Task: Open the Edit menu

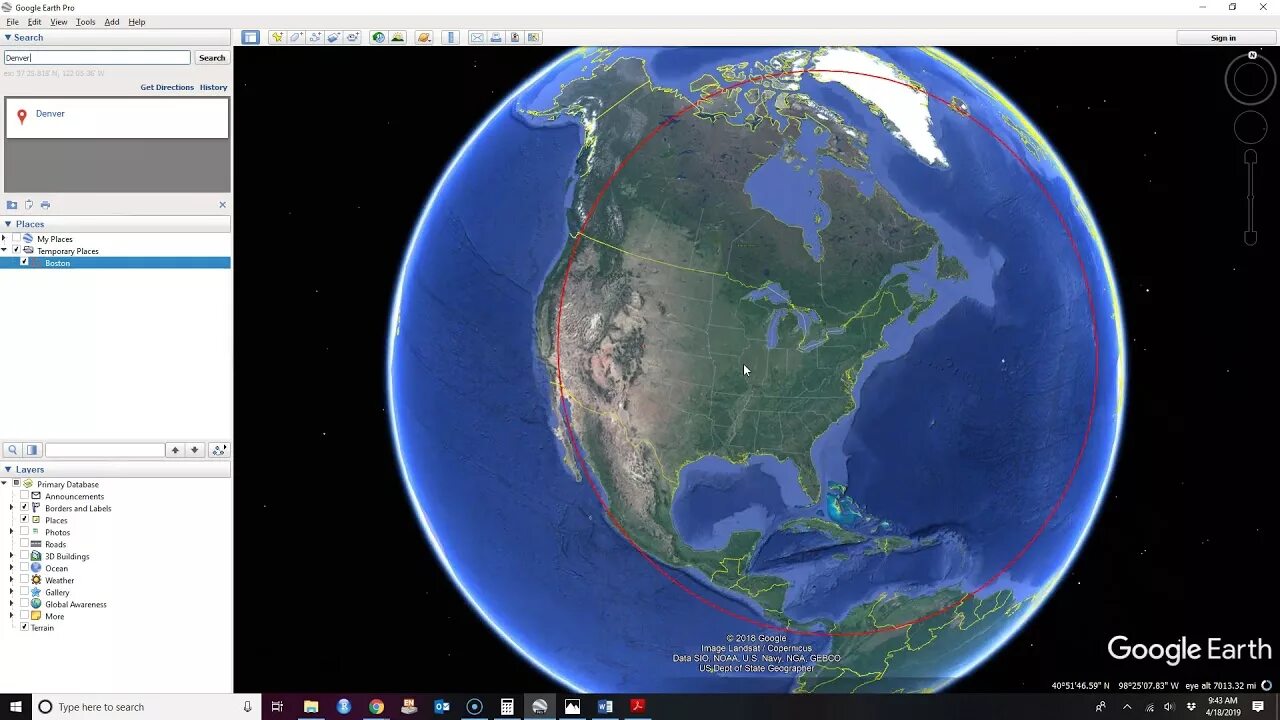Action: point(34,22)
